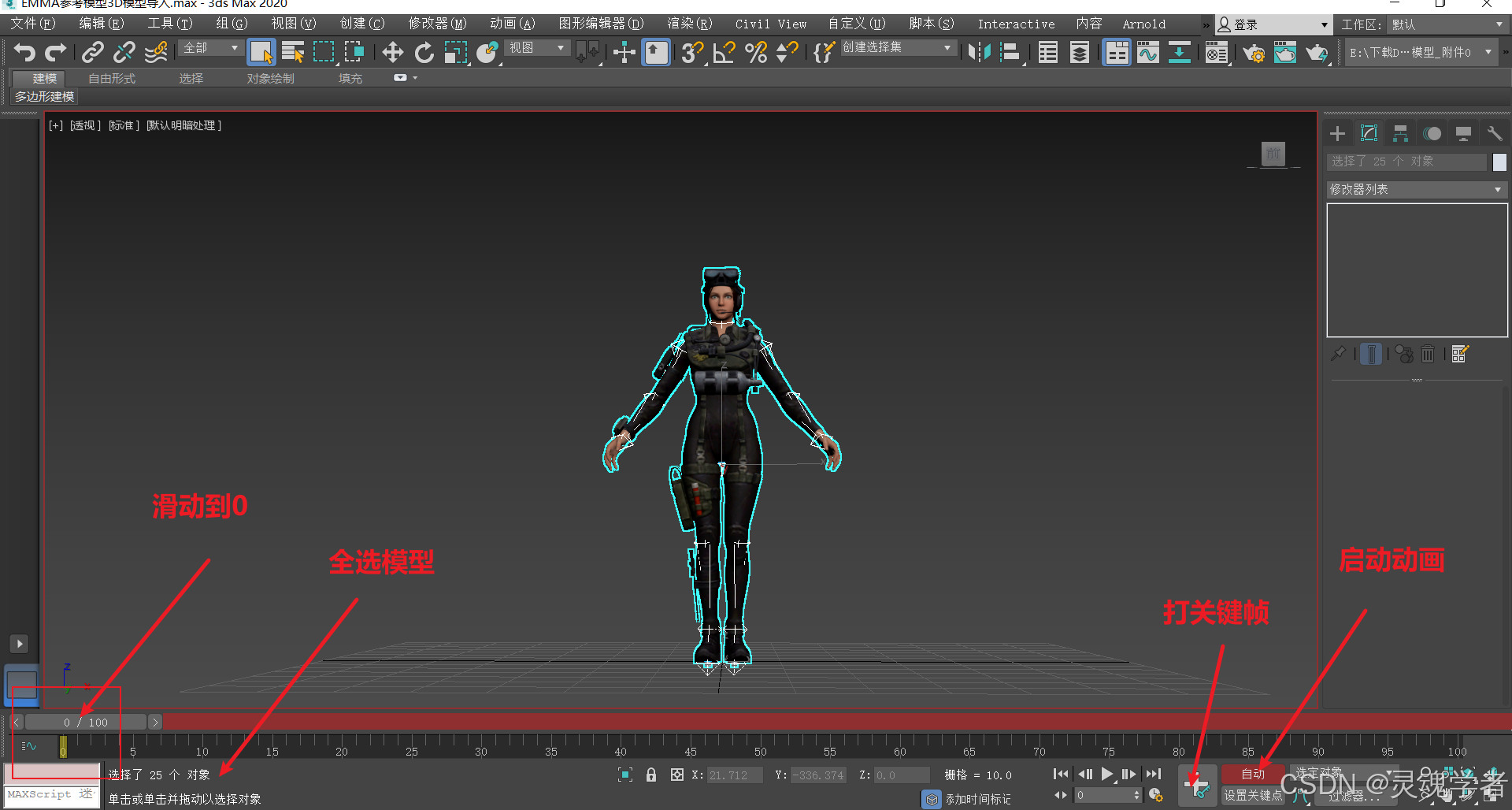The height and width of the screenshot is (810, 1512).
Task: Click the time slider 0 / 100 handle
Action: (86, 722)
